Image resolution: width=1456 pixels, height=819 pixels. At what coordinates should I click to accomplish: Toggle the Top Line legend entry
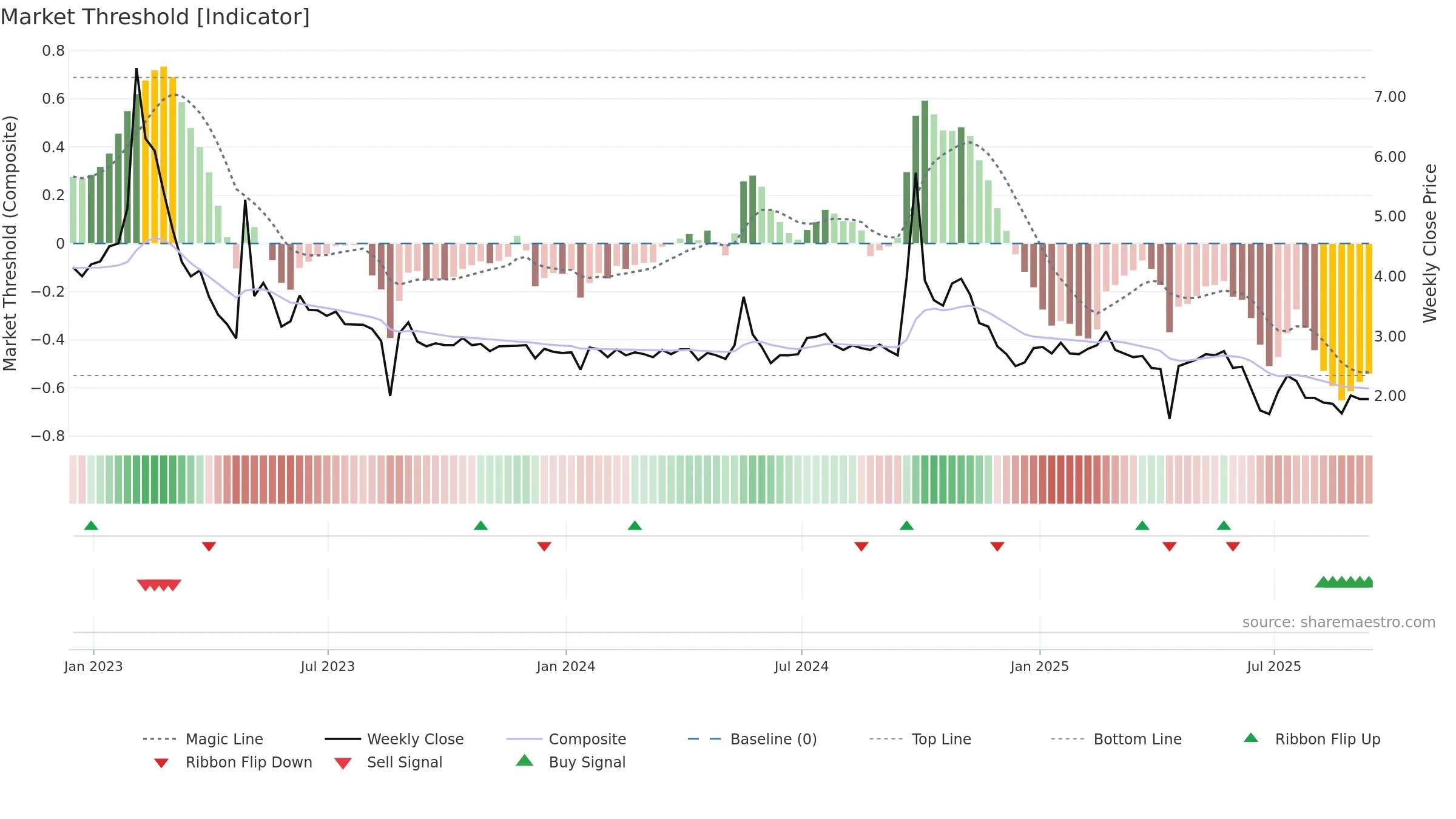pos(920,739)
